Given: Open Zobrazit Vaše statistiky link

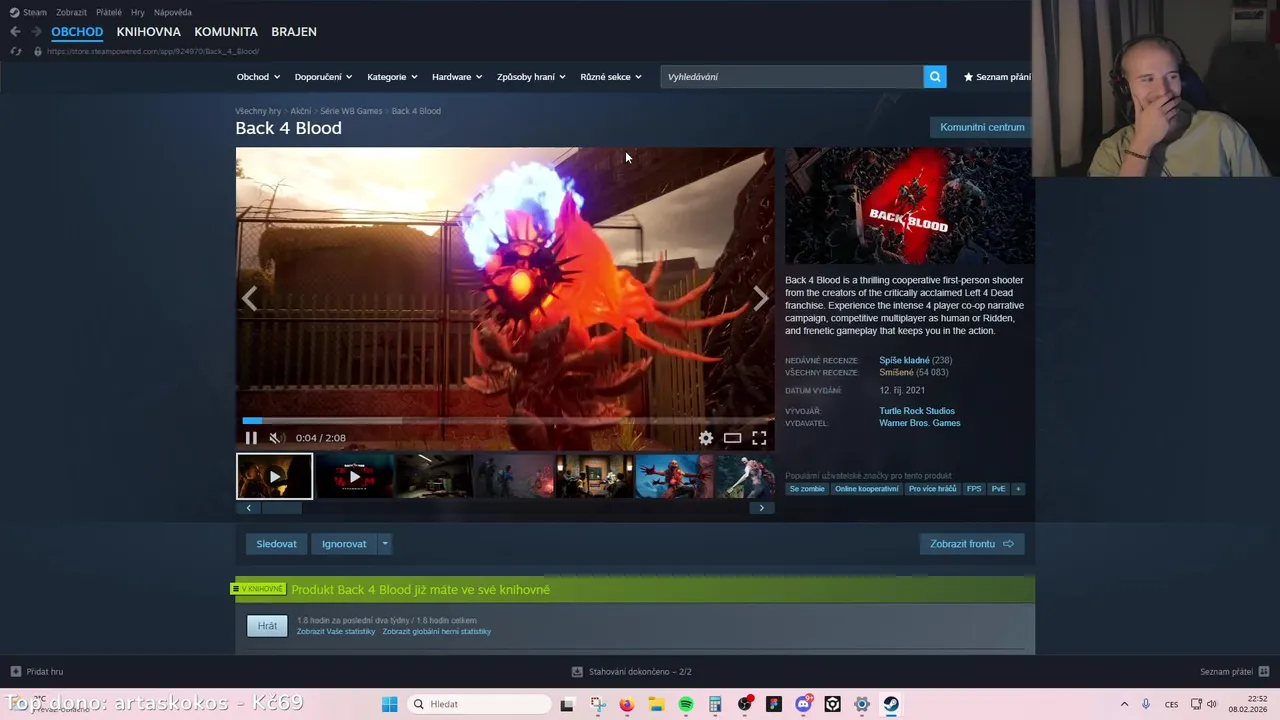Looking at the screenshot, I should tap(336, 632).
